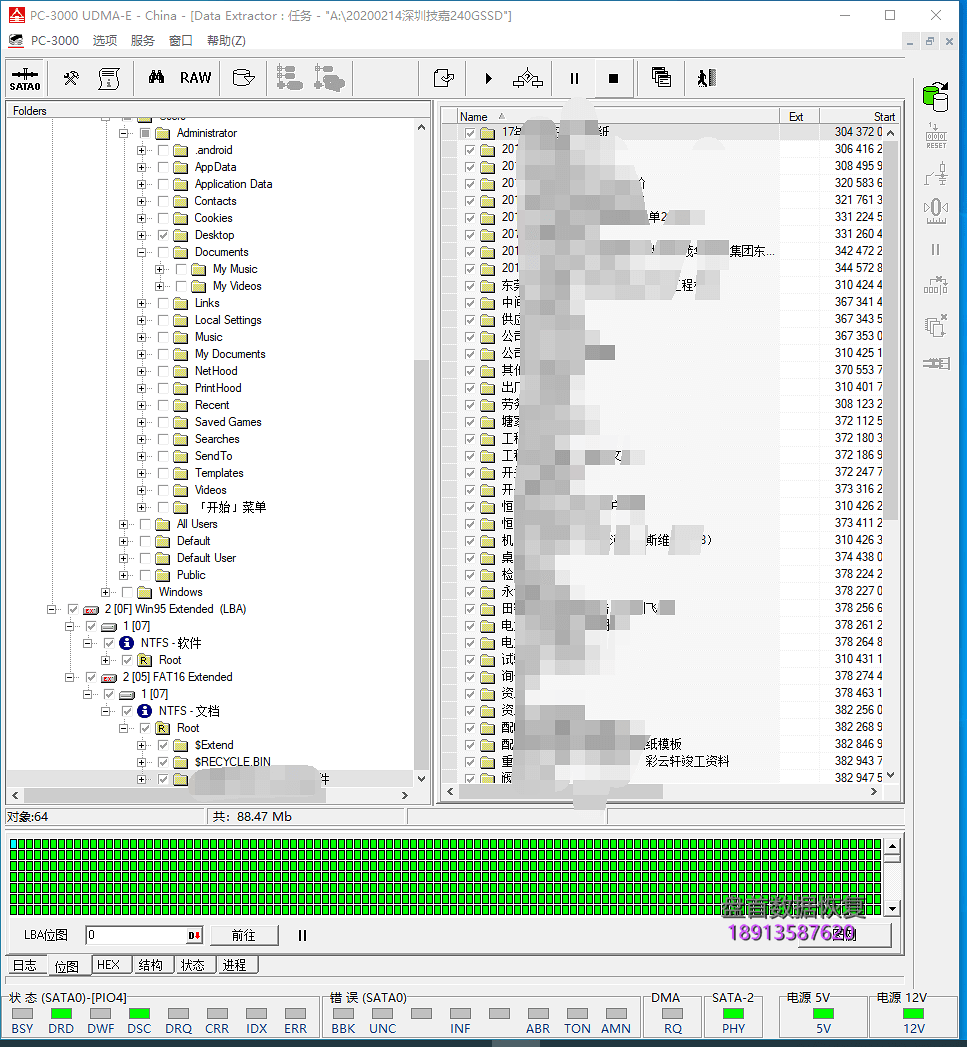Click the exit (running figure) toolbar icon
Image resolution: width=967 pixels, height=1047 pixels.
pos(707,78)
